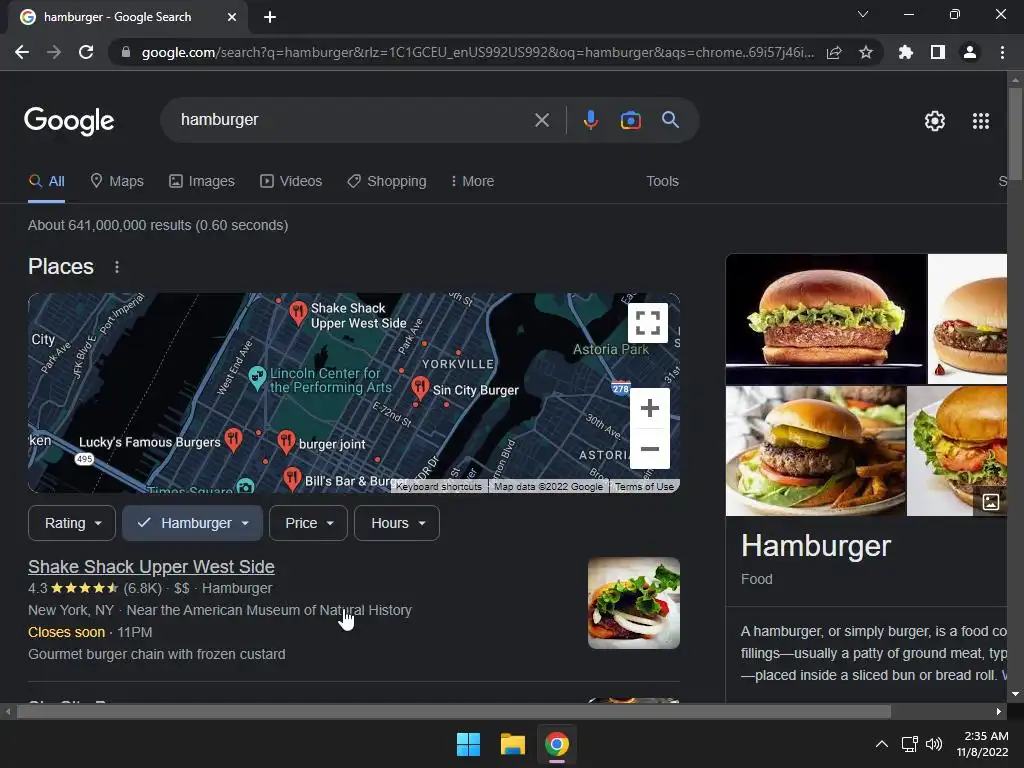Viewport: 1024px width, 768px height.
Task: Search by image camera icon
Action: click(630, 120)
